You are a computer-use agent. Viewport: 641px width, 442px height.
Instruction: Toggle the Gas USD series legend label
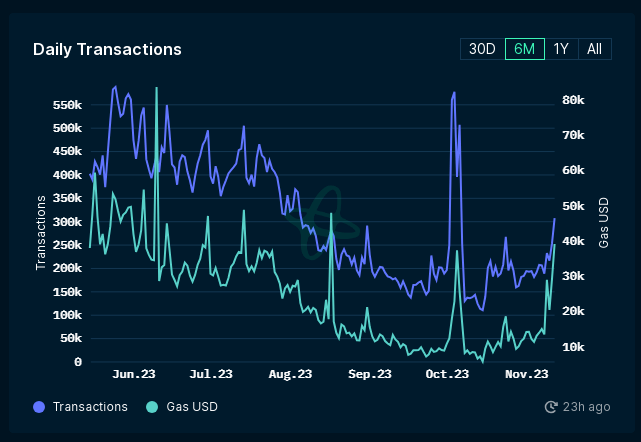click(x=190, y=407)
